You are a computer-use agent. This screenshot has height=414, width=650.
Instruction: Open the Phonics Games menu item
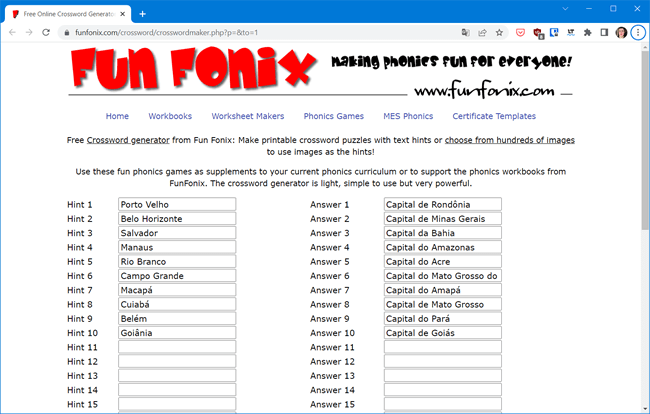[x=333, y=116]
